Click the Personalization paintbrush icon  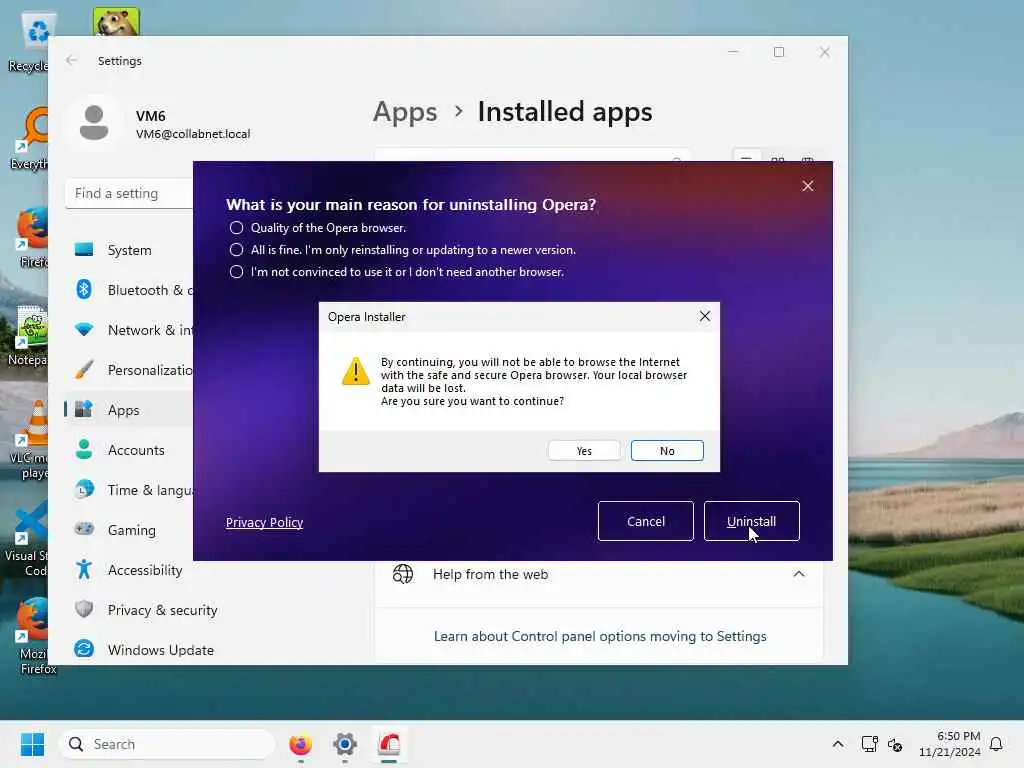tap(84, 370)
